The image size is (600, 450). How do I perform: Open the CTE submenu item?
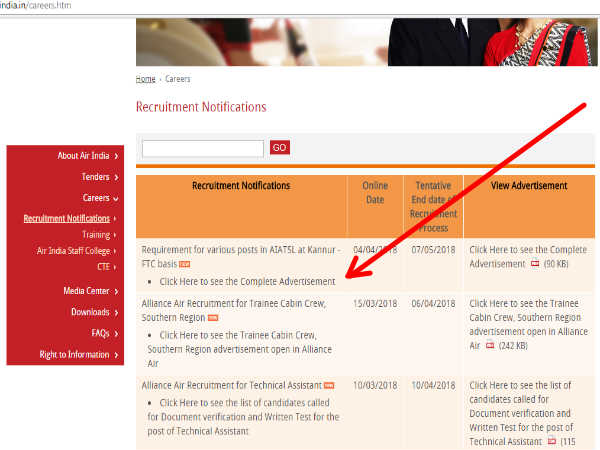click(x=103, y=267)
